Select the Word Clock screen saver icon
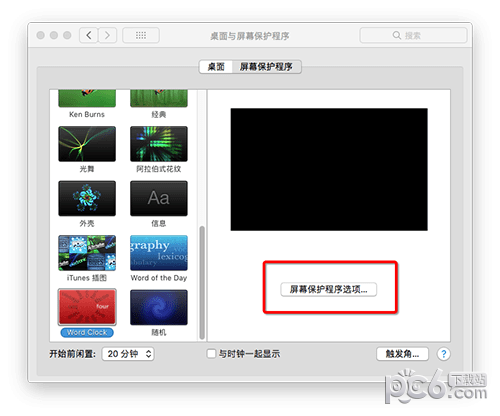 (x=87, y=307)
